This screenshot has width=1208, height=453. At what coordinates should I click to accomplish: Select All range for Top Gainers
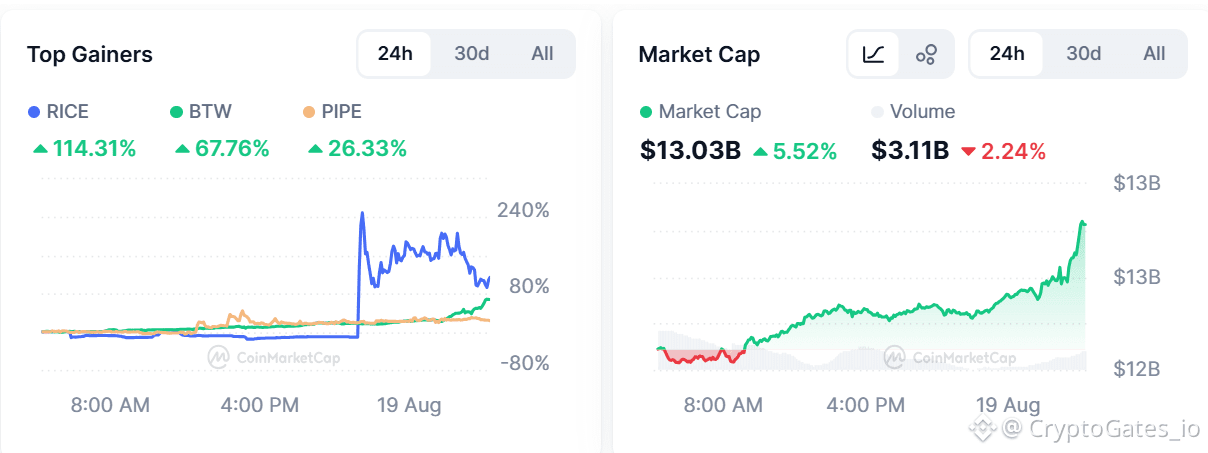coord(542,53)
